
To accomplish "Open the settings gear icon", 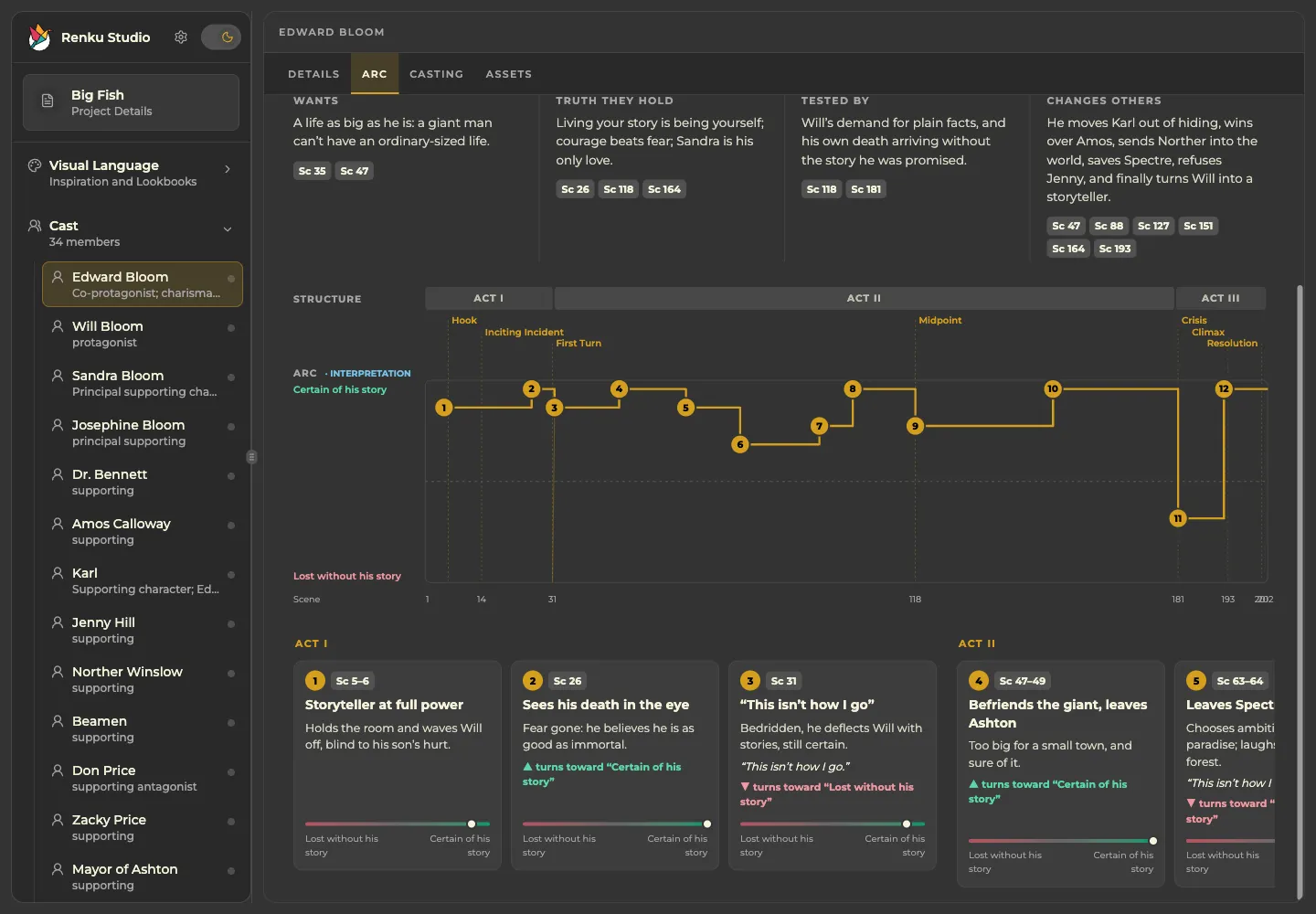I will pos(181,37).
